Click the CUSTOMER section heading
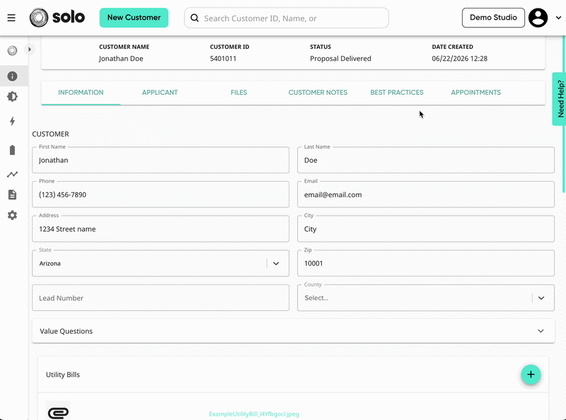Viewport: 566px width, 420px height. tap(51, 134)
